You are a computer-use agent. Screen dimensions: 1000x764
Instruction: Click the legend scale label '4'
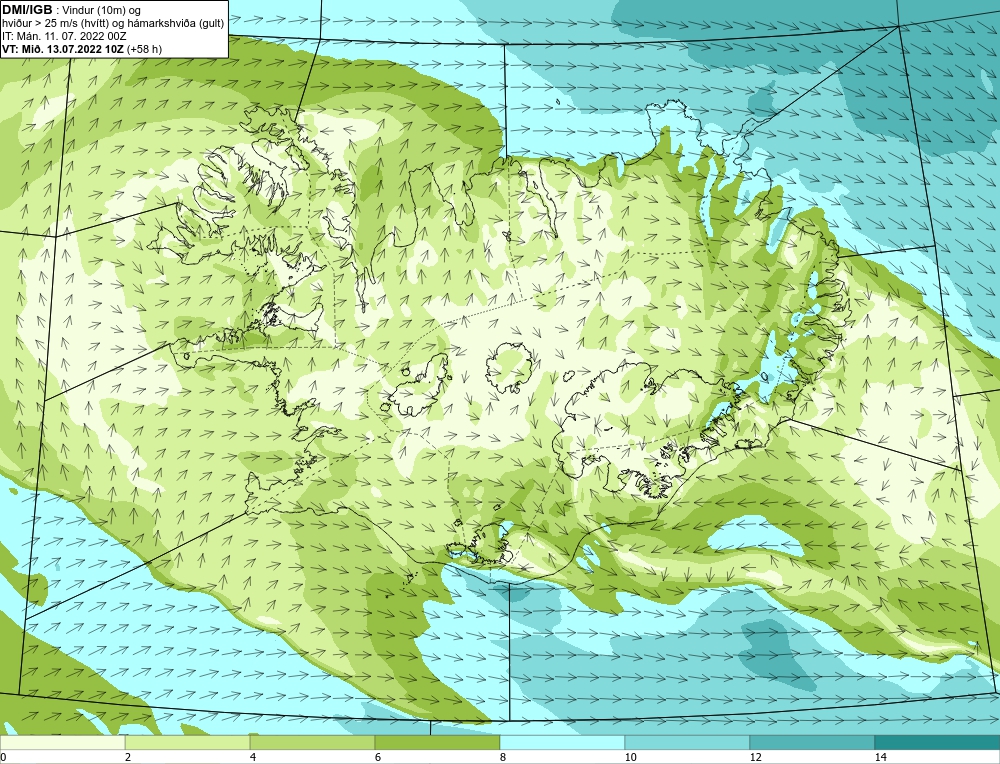pyautogui.click(x=253, y=757)
